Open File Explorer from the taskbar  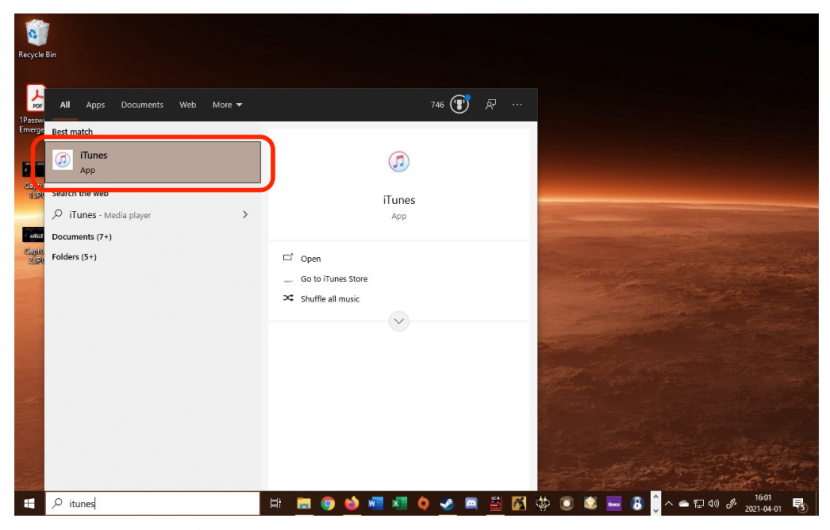303,504
